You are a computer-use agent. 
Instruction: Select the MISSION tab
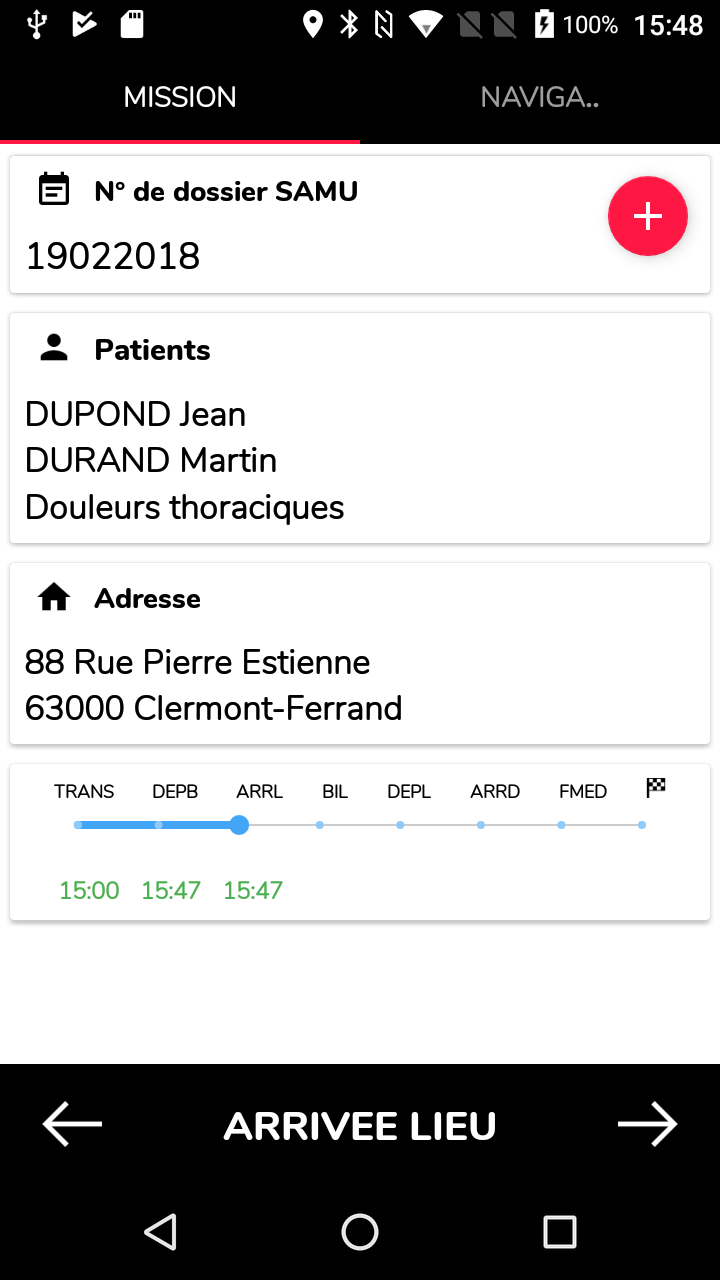pyautogui.click(x=180, y=97)
